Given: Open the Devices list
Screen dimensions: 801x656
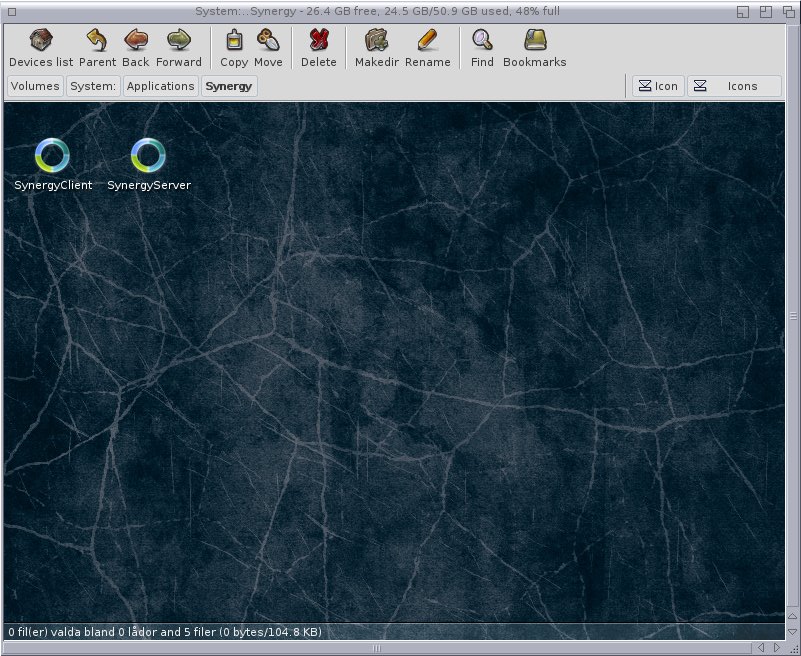Looking at the screenshot, I should click(x=41, y=48).
